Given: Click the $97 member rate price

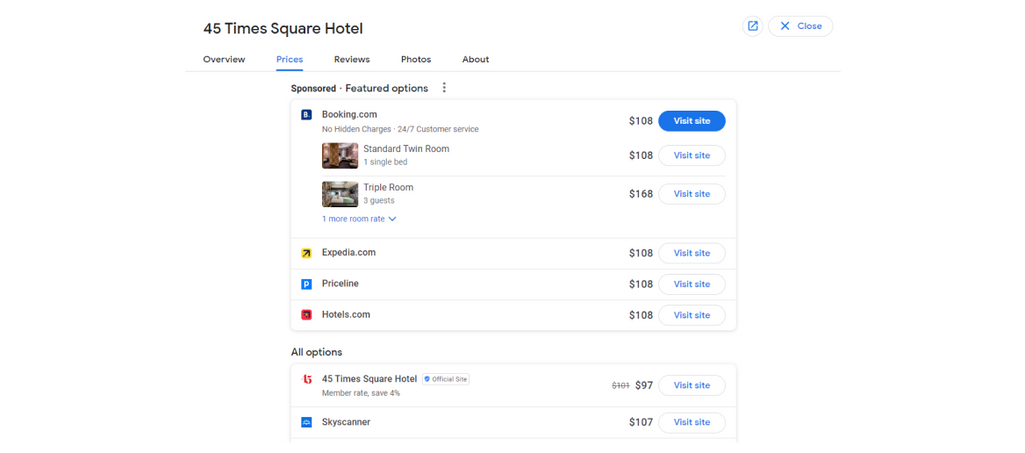Looking at the screenshot, I should pyautogui.click(x=644, y=386).
